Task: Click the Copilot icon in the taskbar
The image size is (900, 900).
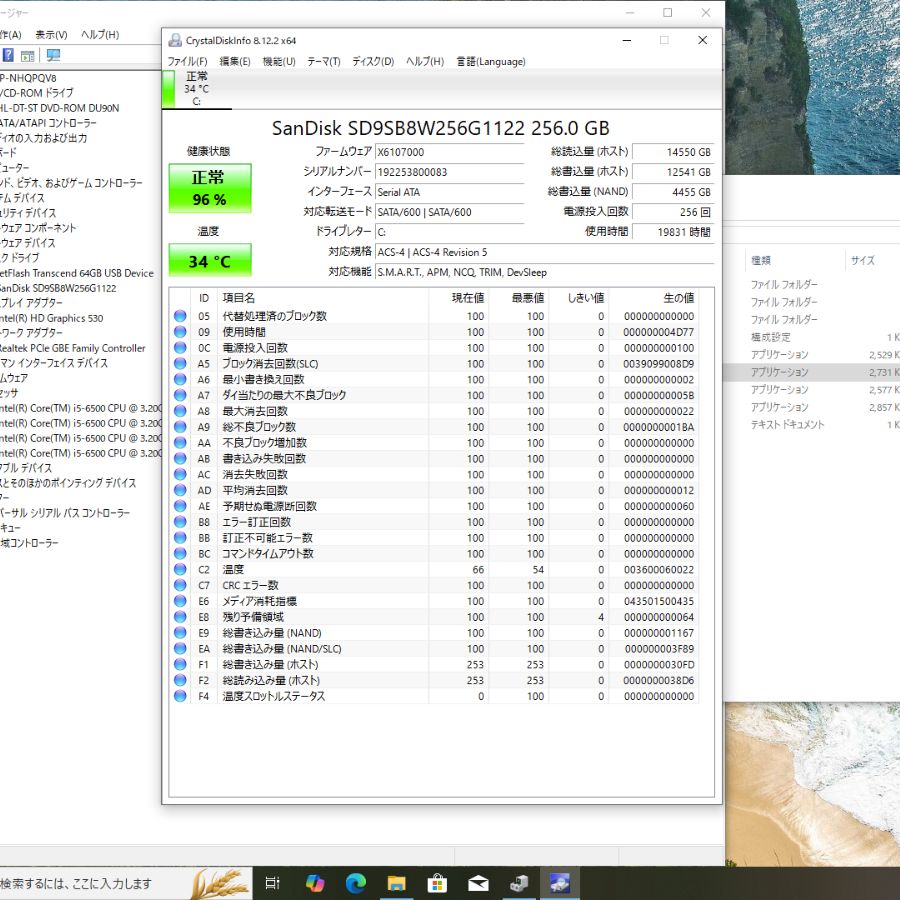Action: [x=316, y=882]
